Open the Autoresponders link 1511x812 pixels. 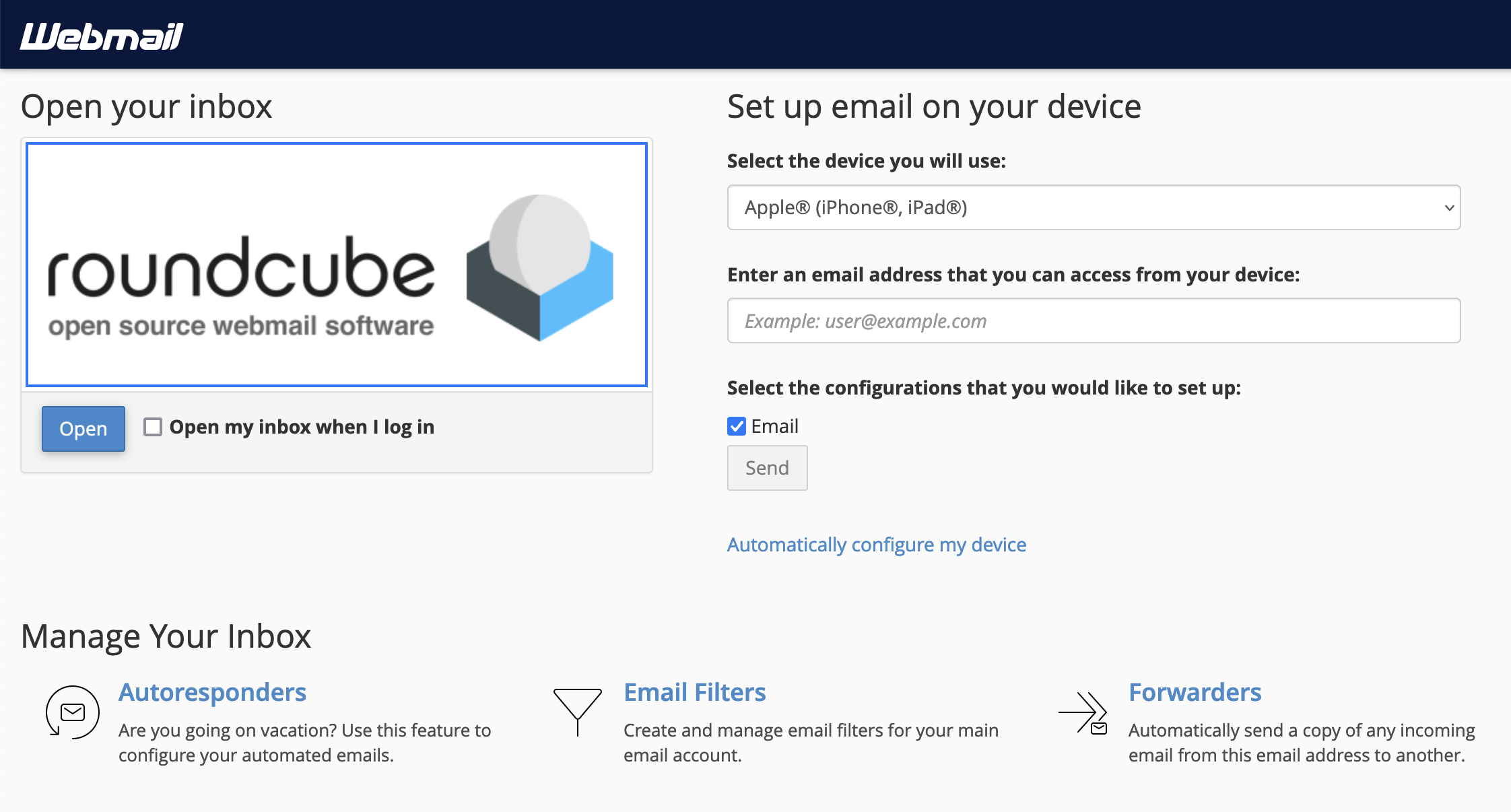(x=212, y=692)
